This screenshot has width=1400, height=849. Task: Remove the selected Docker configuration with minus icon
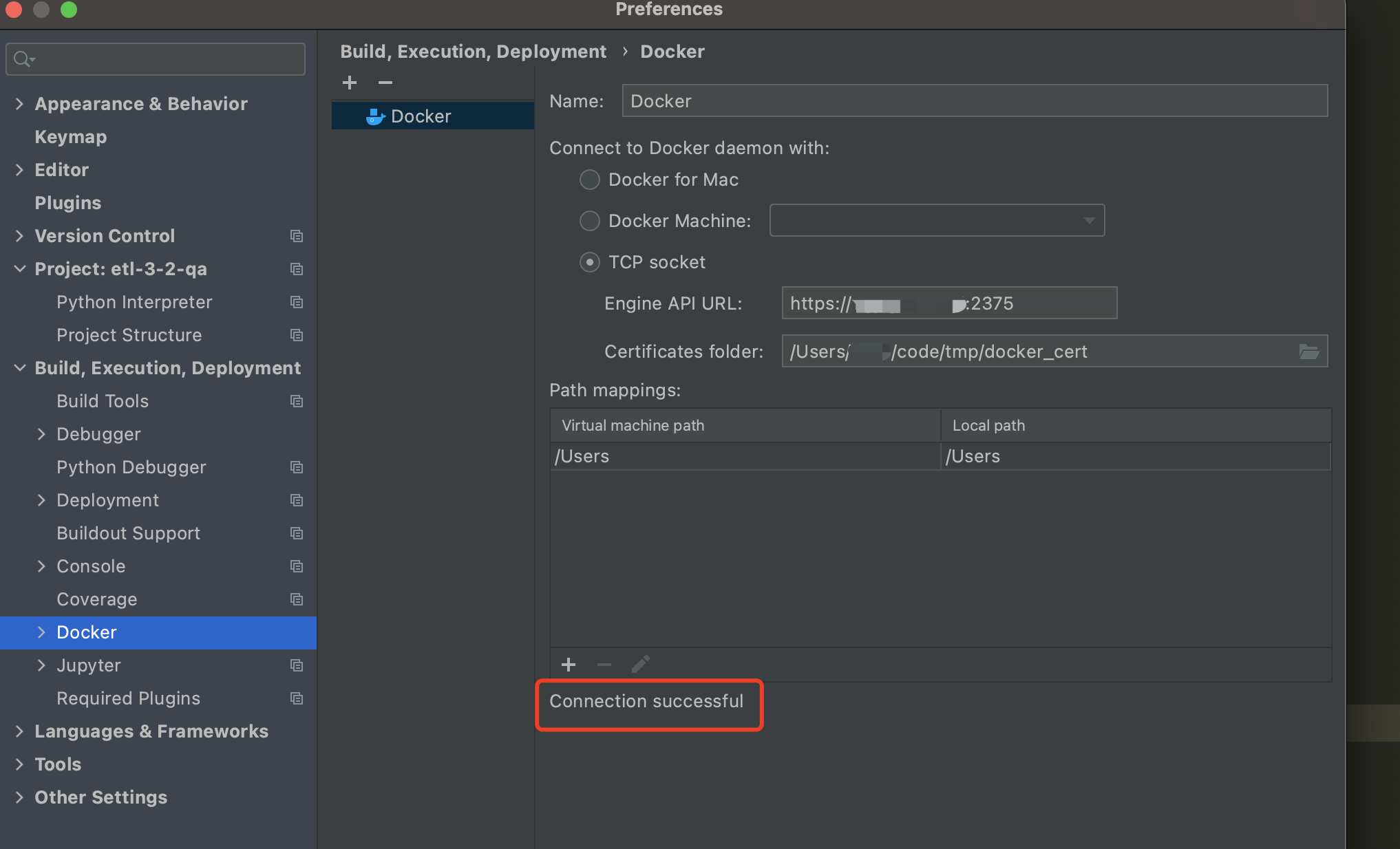pos(385,83)
